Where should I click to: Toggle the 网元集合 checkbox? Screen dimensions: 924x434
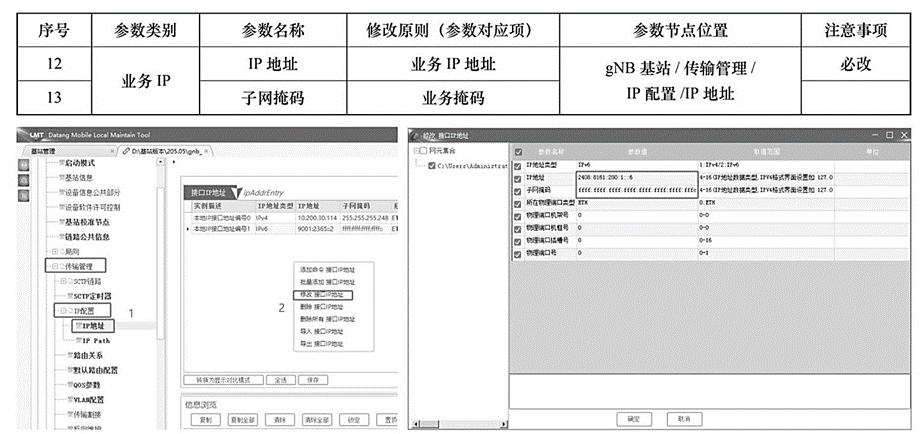click(x=424, y=150)
